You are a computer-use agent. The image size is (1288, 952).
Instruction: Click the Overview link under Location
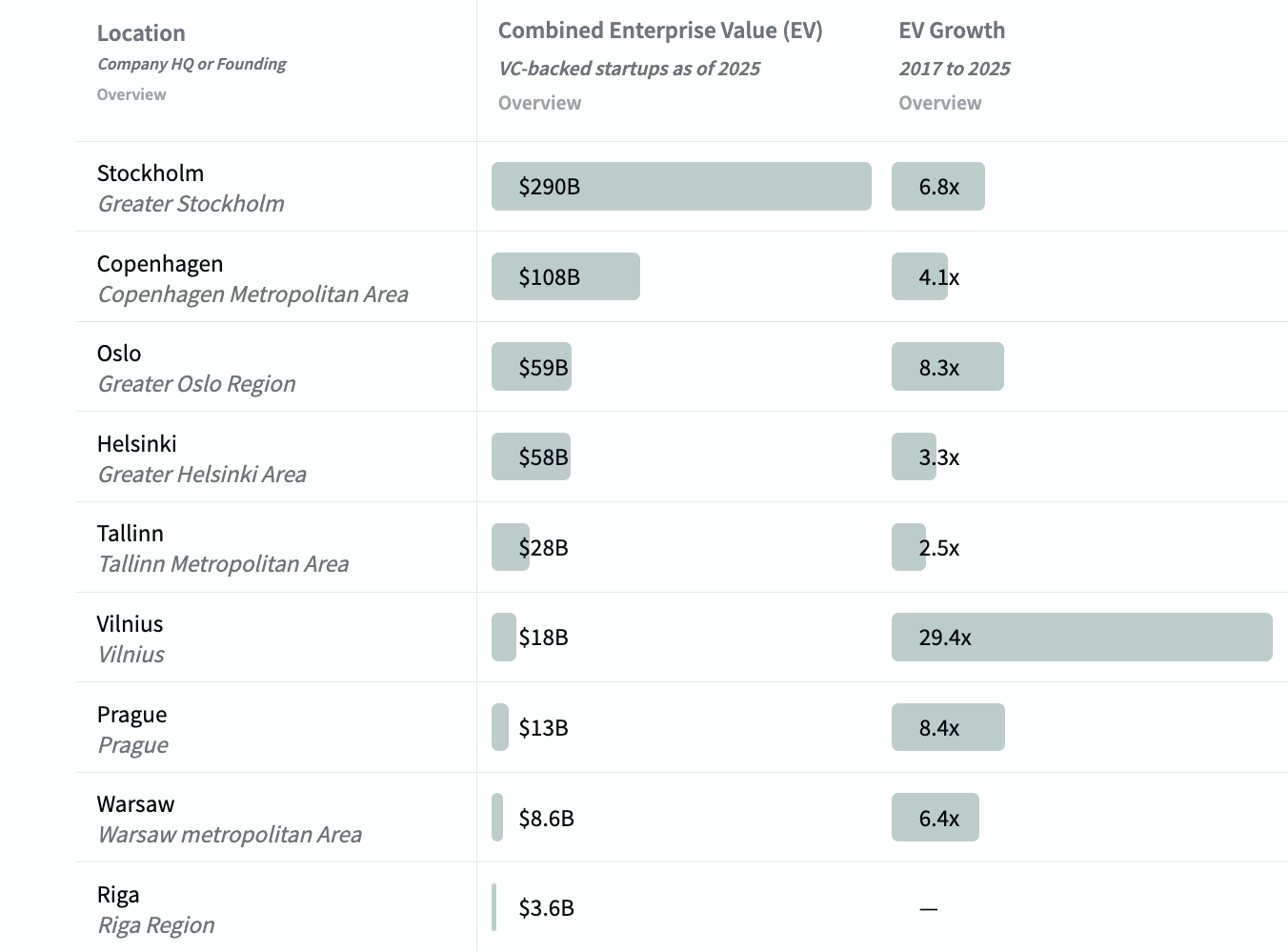tap(131, 94)
